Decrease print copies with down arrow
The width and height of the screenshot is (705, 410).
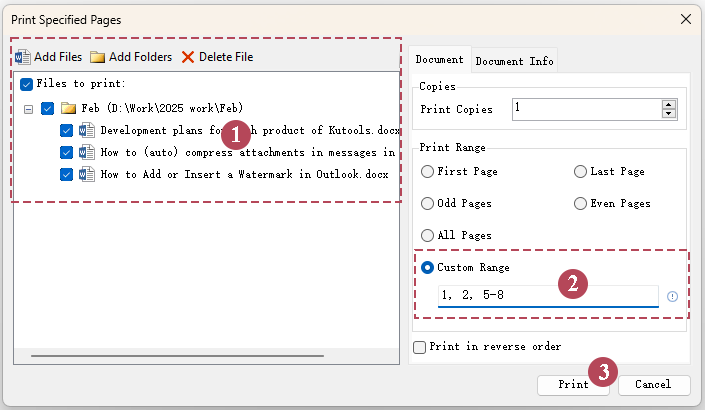coord(669,113)
